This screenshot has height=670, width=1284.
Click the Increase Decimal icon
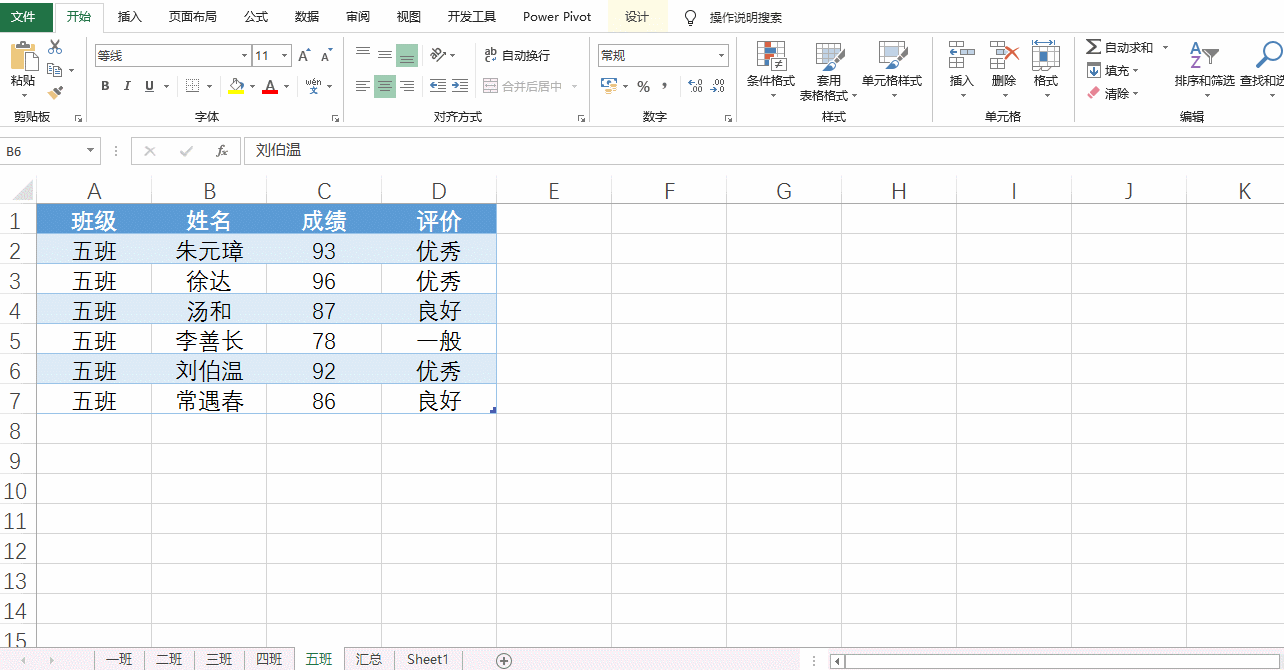click(x=693, y=87)
